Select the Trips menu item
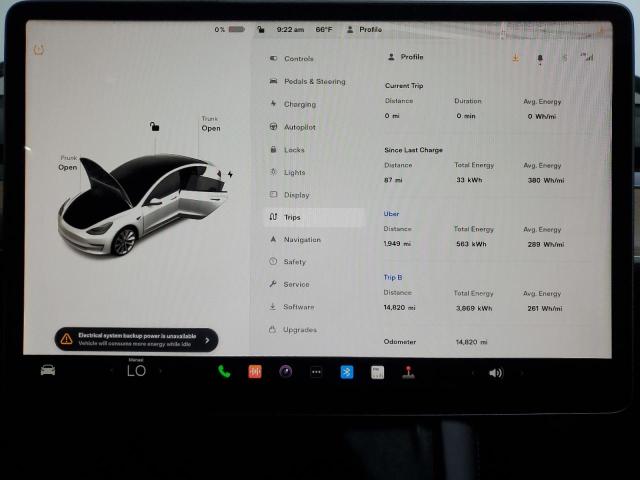Image resolution: width=640 pixels, height=480 pixels. (314, 217)
